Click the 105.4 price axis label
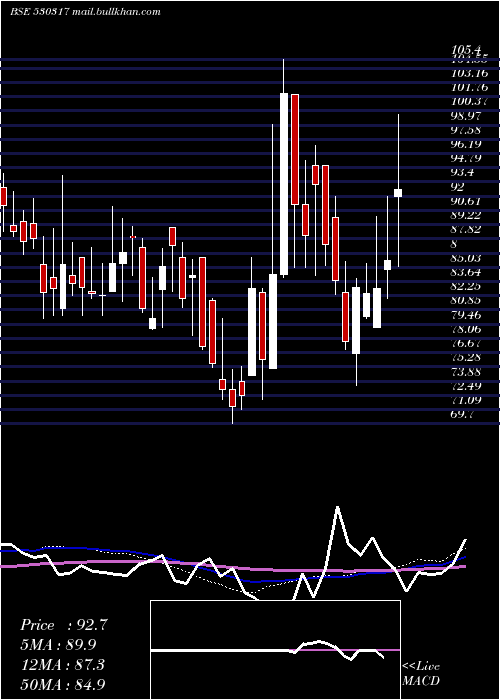Image resolution: width=500 pixels, height=700 pixels. (467, 49)
